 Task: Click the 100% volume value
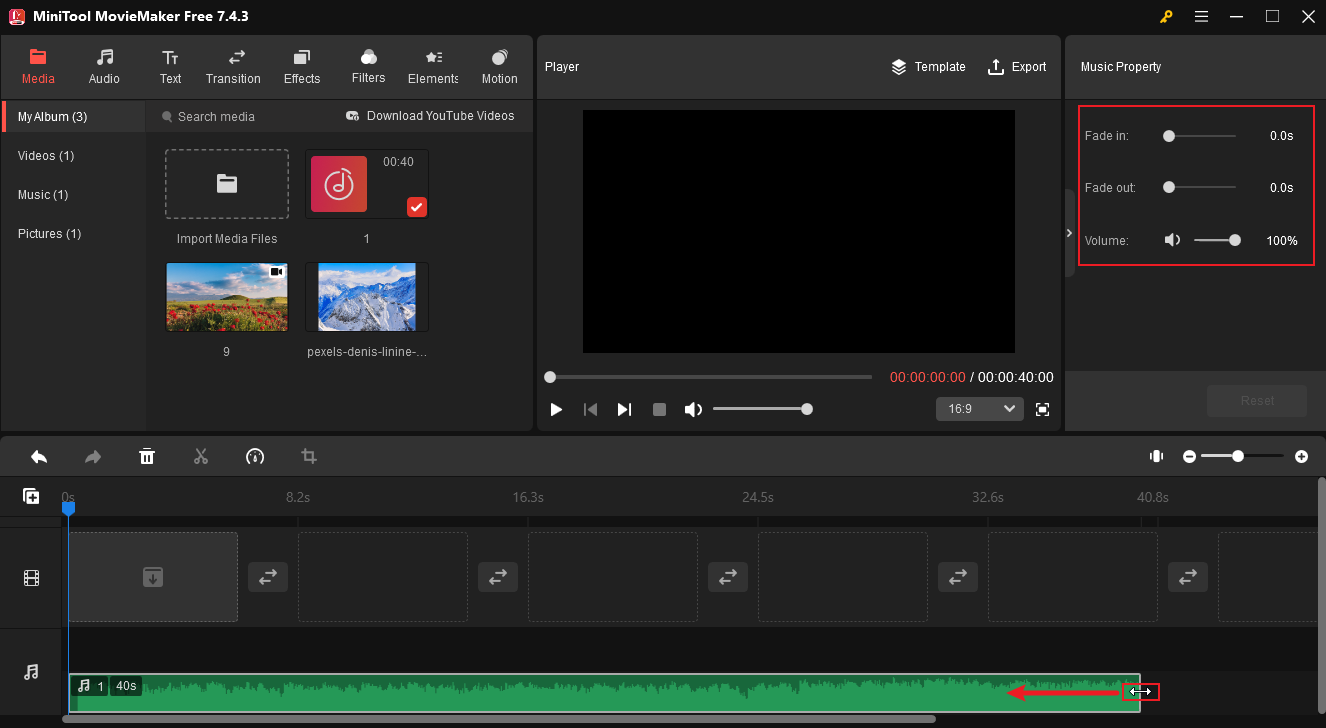[1282, 241]
